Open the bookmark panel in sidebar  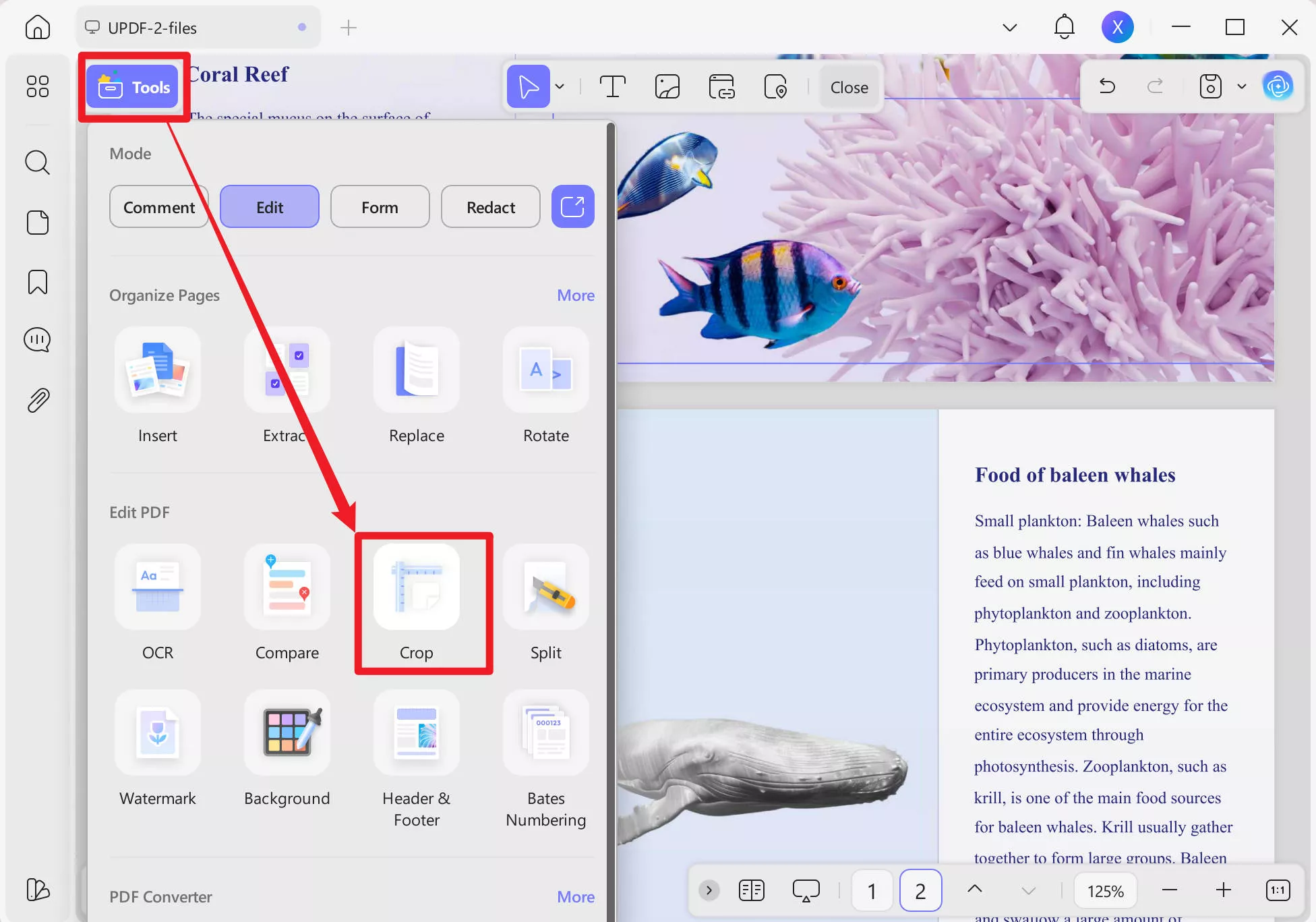click(x=38, y=282)
